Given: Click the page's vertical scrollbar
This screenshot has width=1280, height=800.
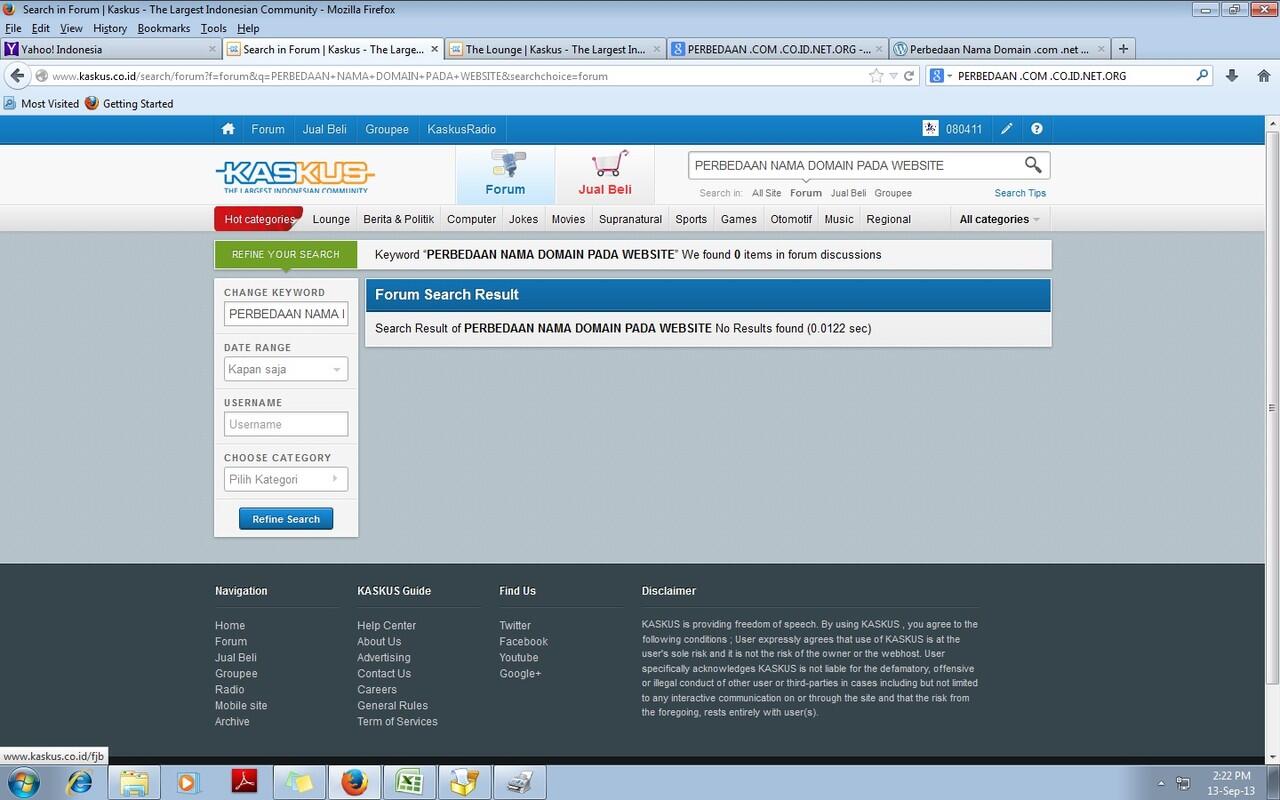Looking at the screenshot, I should [1272, 408].
